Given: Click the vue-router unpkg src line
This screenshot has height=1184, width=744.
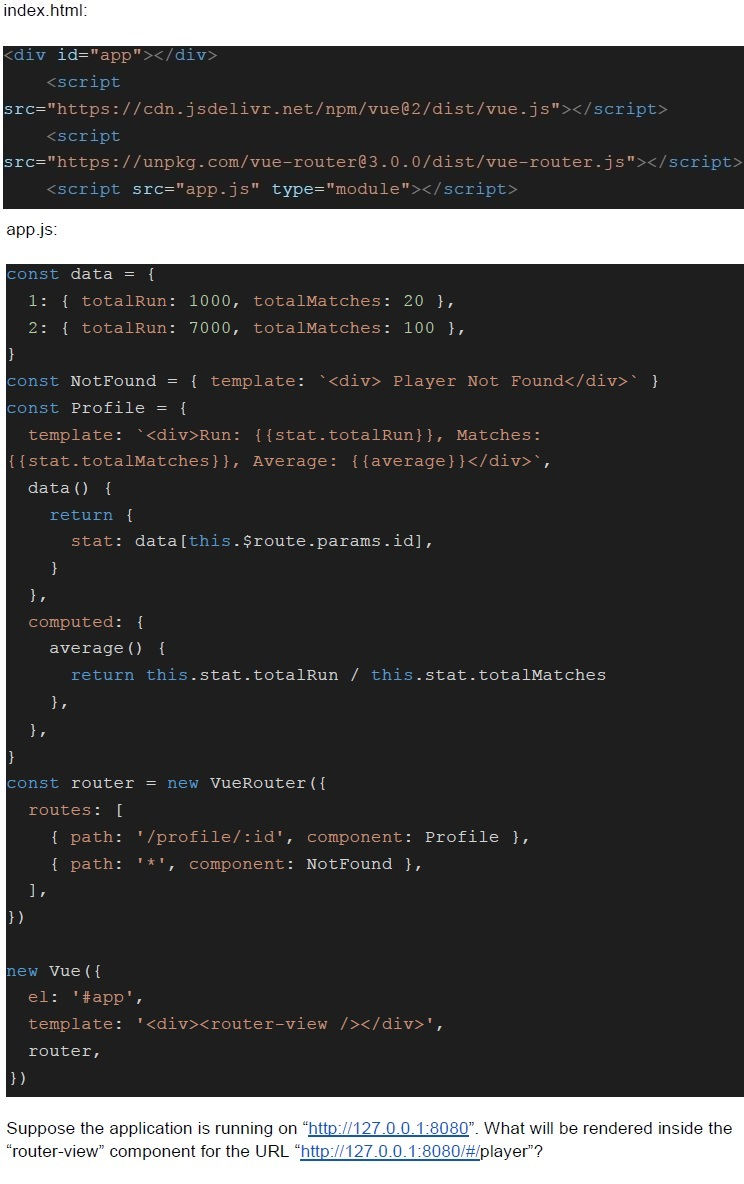Looking at the screenshot, I should (x=372, y=162).
